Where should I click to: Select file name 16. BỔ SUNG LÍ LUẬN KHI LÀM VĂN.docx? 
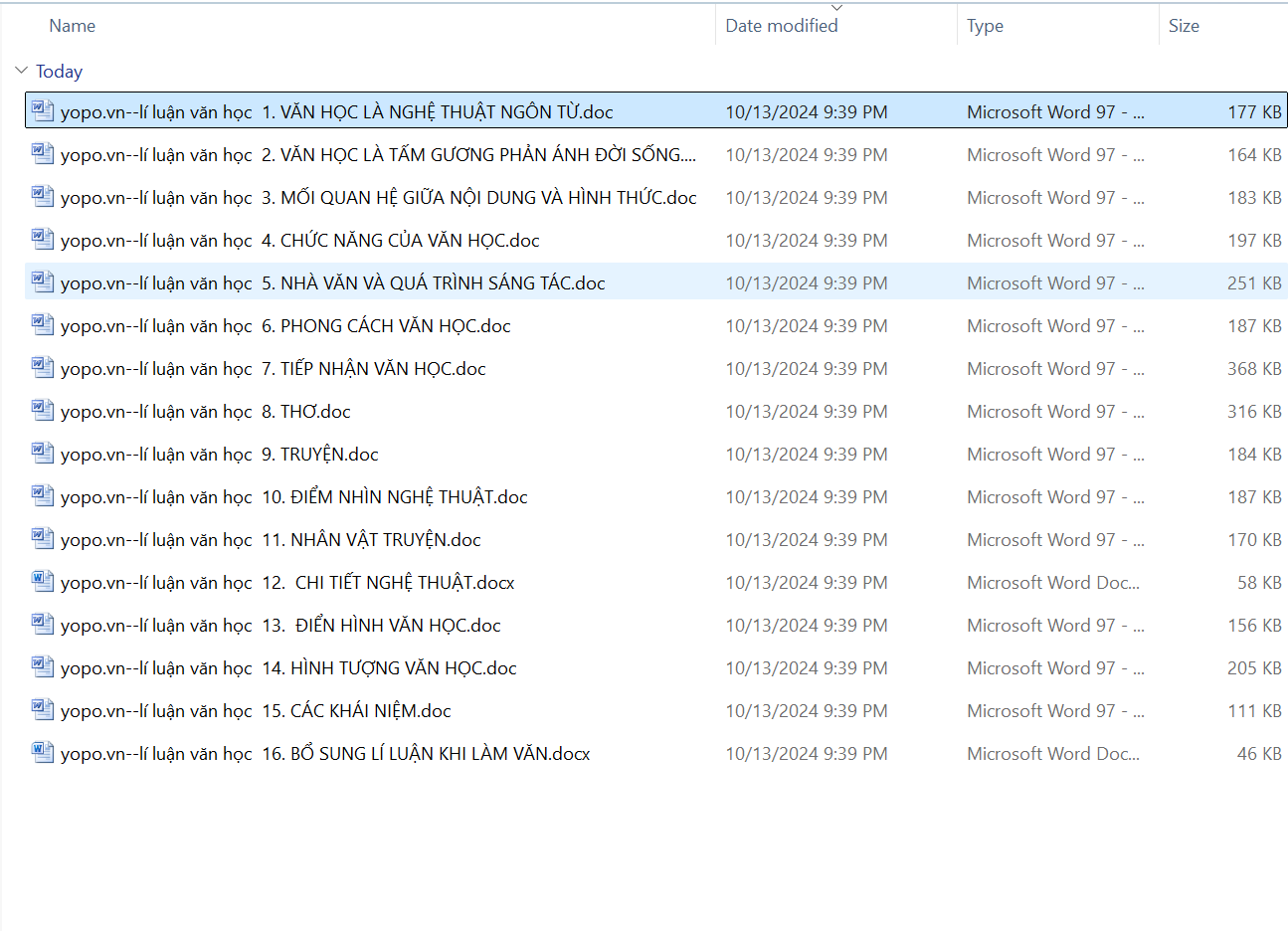click(325, 753)
